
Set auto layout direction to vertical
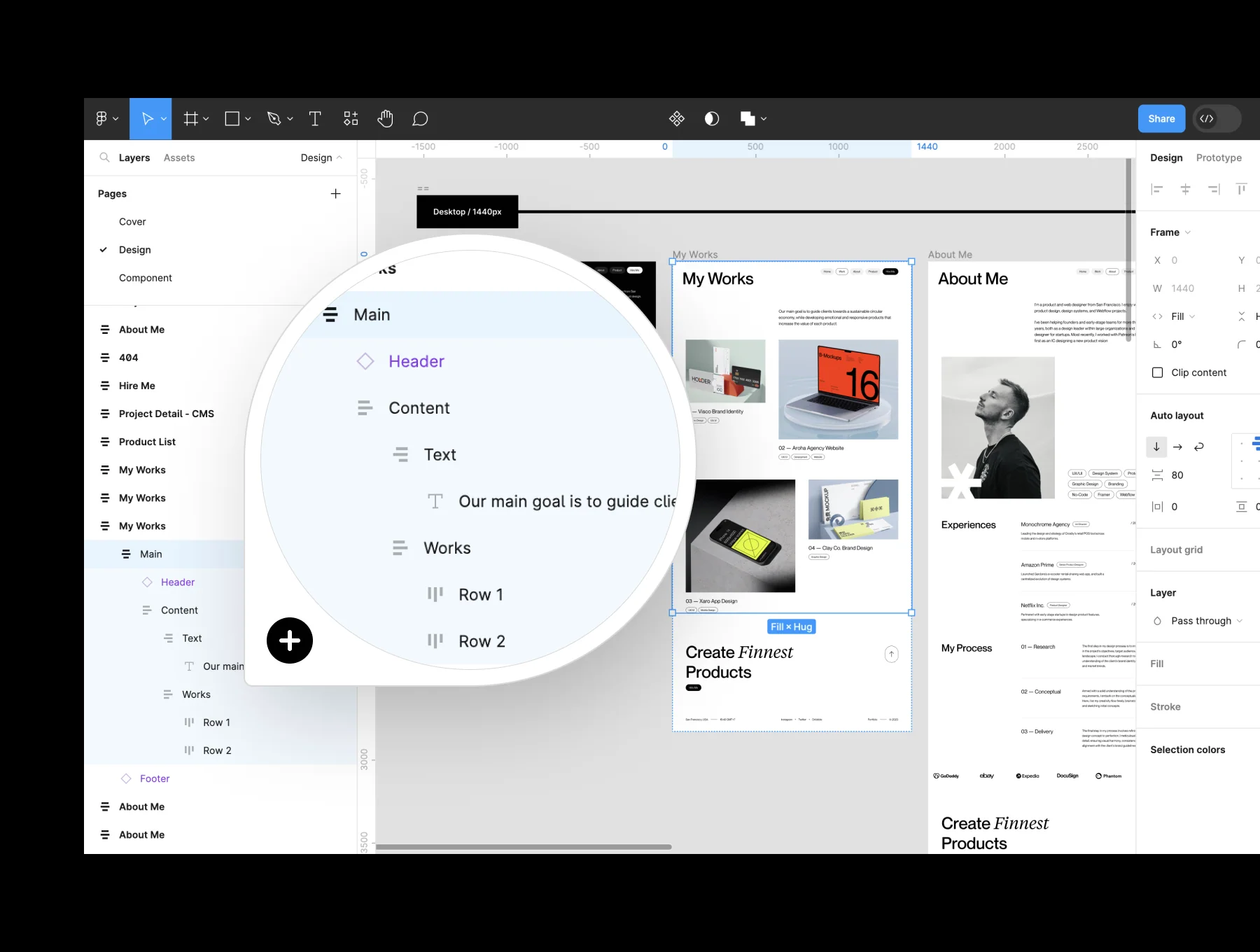coord(1156,447)
